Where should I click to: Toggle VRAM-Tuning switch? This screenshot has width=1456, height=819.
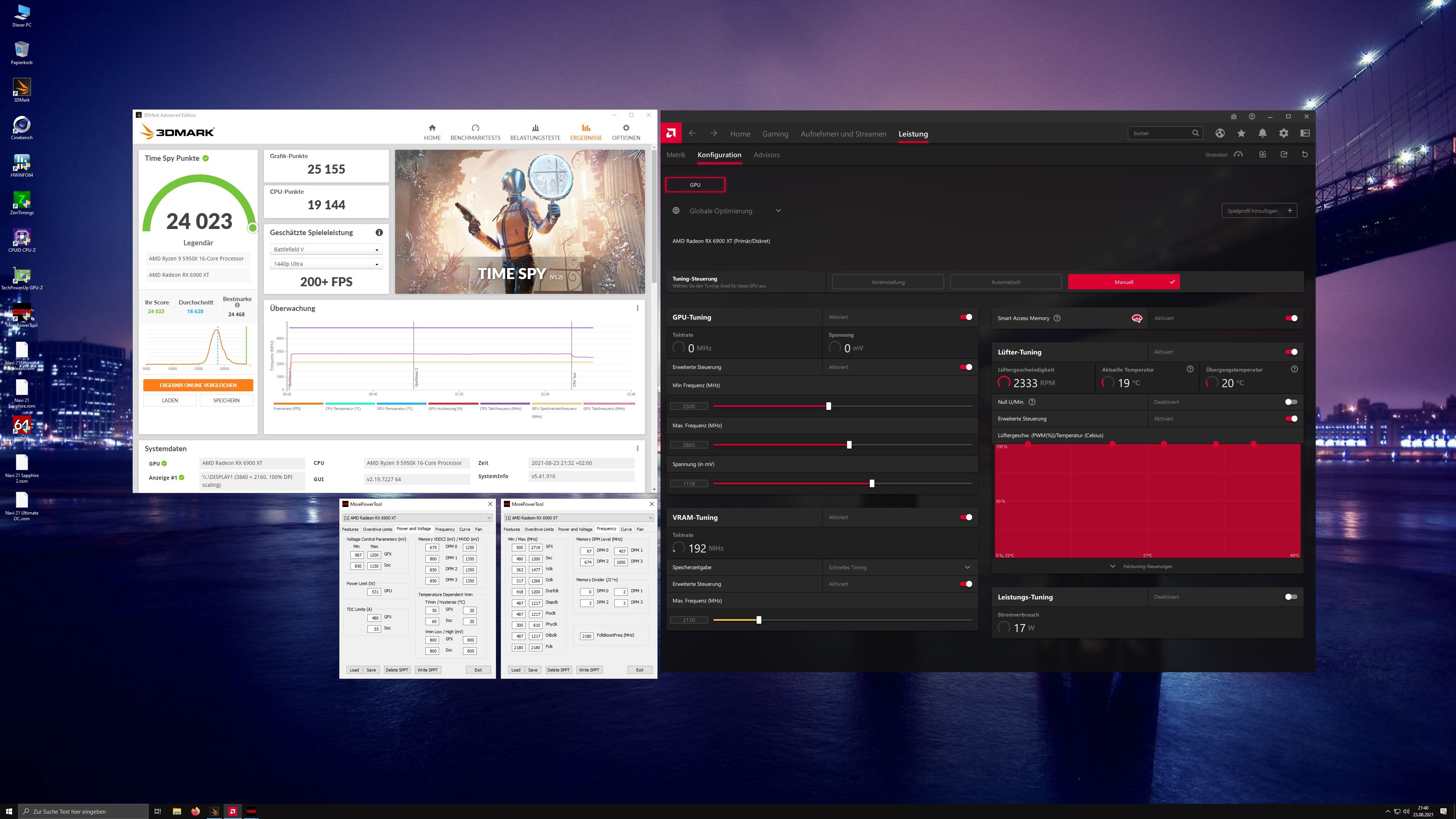tap(966, 517)
